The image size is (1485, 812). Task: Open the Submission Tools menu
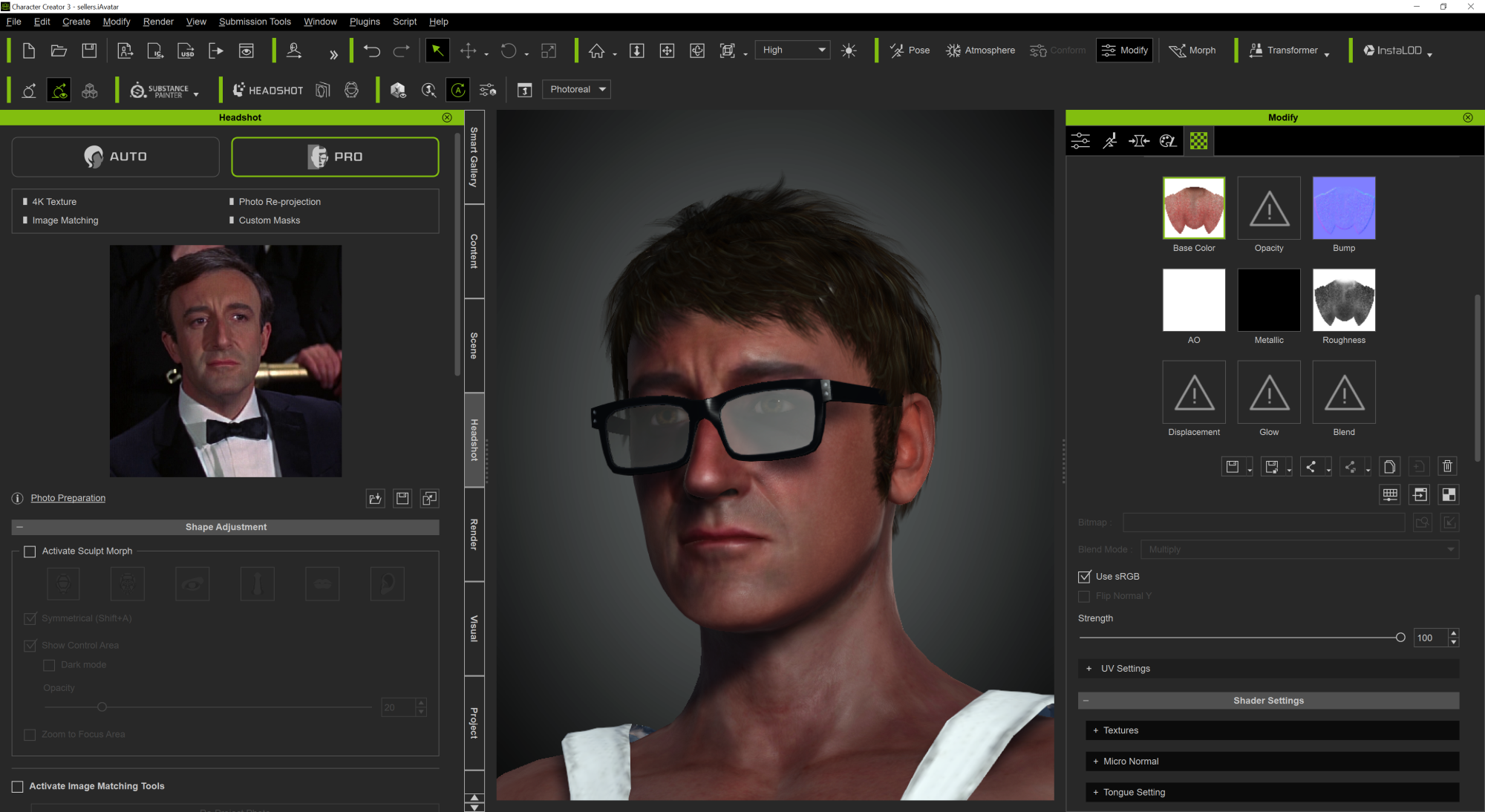(255, 22)
